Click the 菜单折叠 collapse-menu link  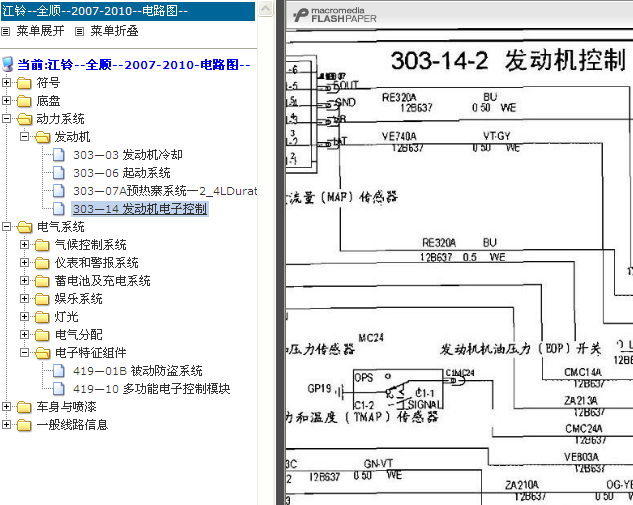tap(114, 31)
